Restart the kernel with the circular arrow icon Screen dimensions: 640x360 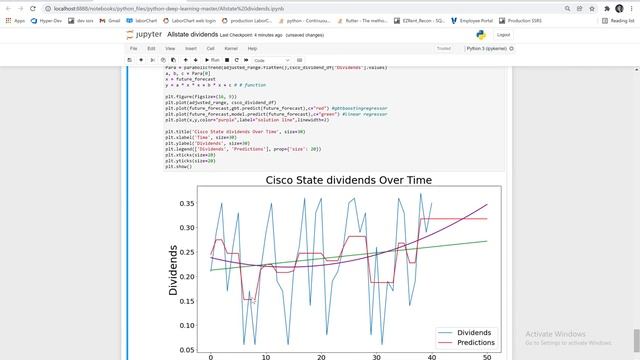(x=236, y=60)
